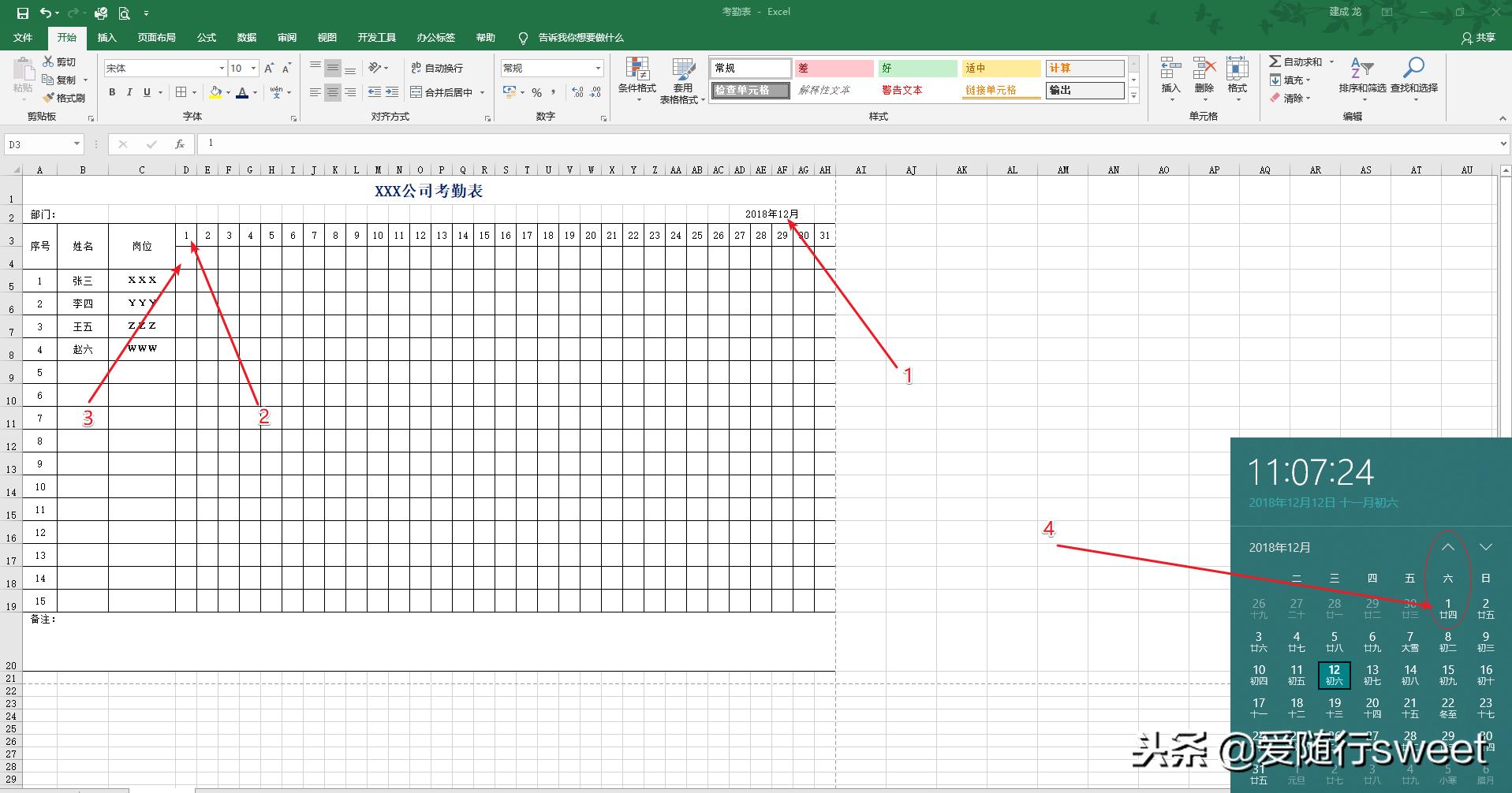Open the 文件 file menu
This screenshot has width=1512, height=793.
coord(23,38)
